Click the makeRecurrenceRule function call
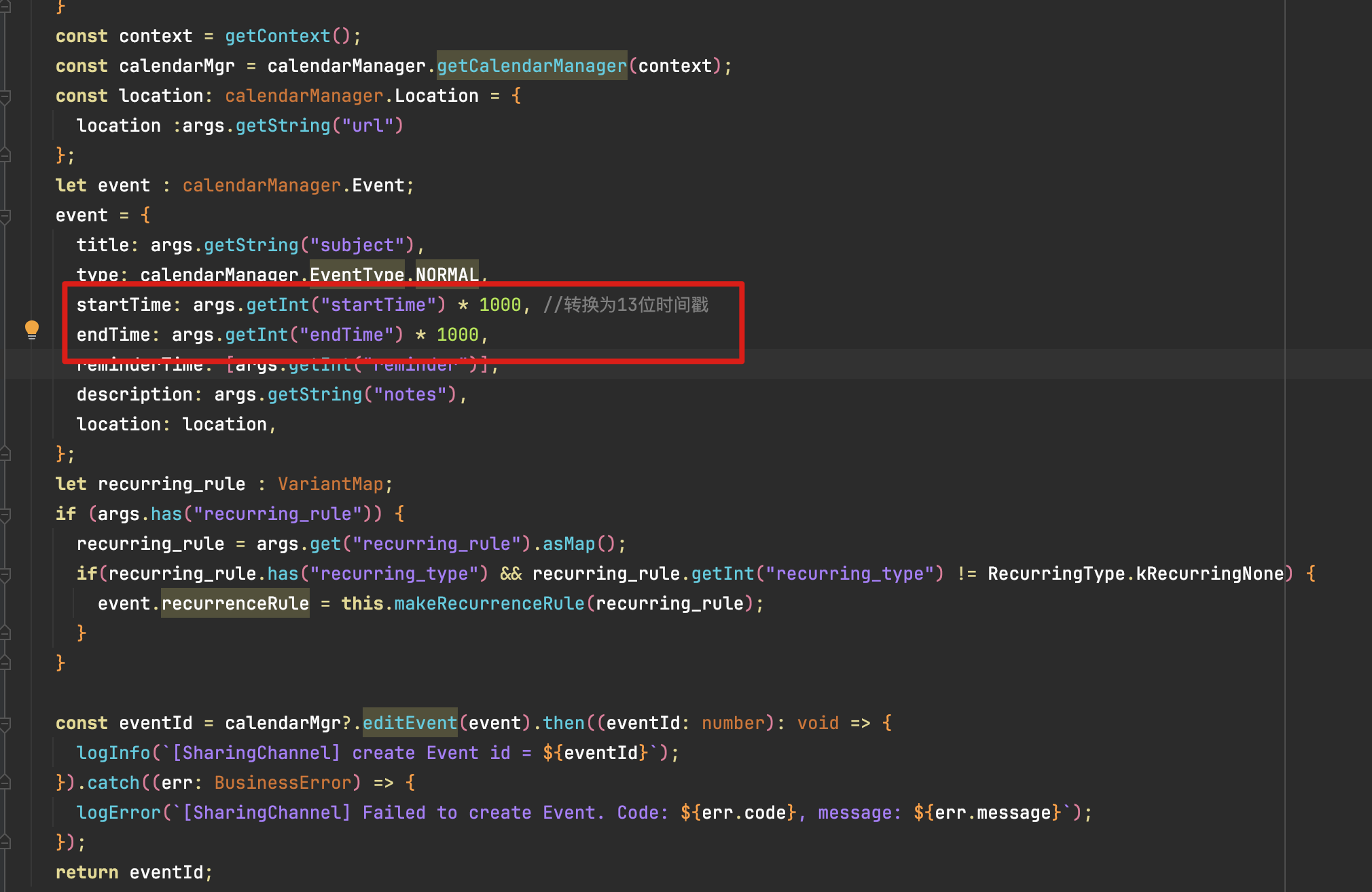Screen dimensions: 1372x892 click(x=489, y=603)
